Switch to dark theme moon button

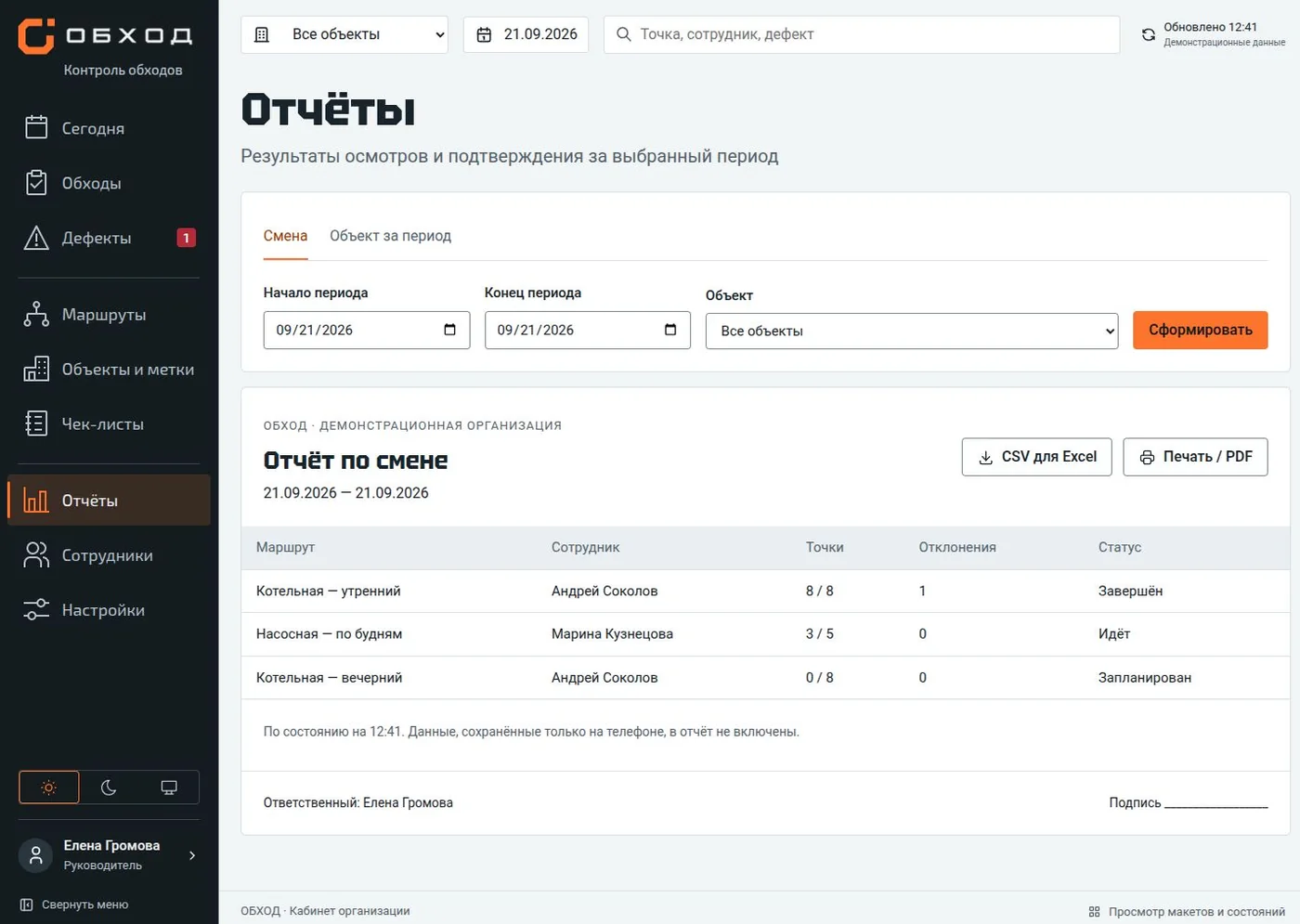click(x=109, y=787)
